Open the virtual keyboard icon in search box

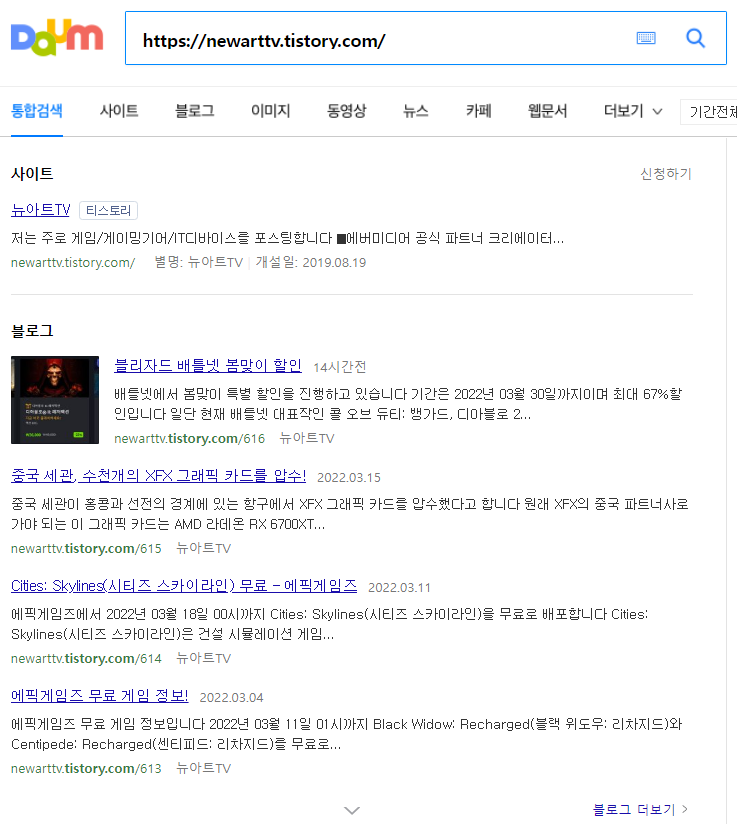pyautogui.click(x=646, y=38)
